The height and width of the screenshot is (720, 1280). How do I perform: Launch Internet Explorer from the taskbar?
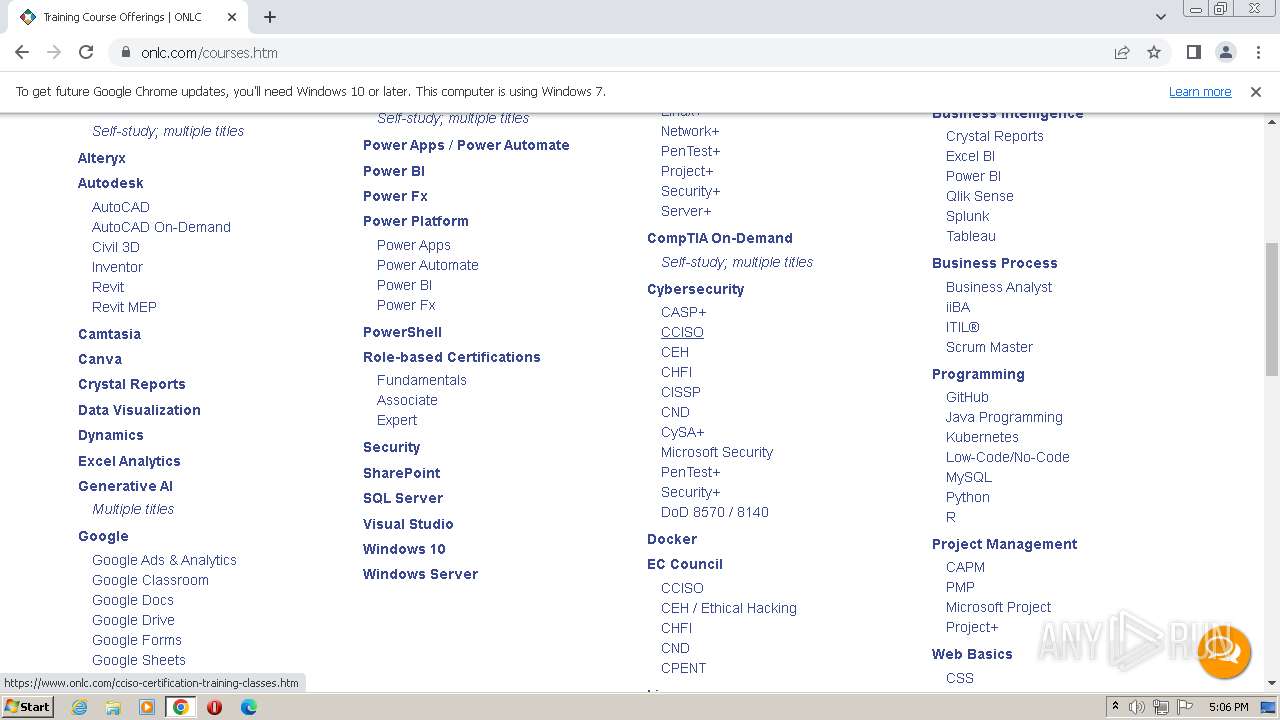click(x=79, y=707)
